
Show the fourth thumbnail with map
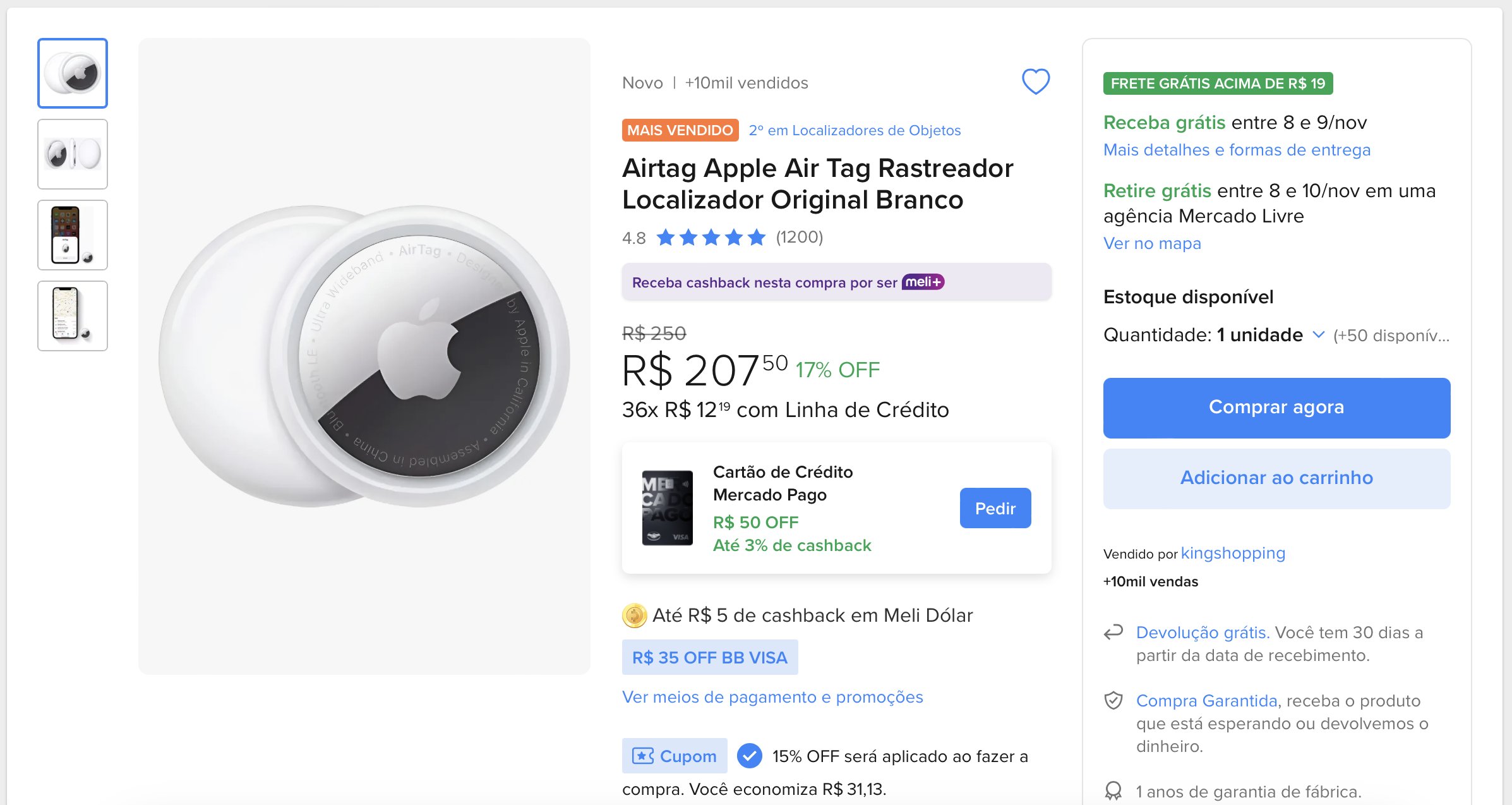[73, 316]
